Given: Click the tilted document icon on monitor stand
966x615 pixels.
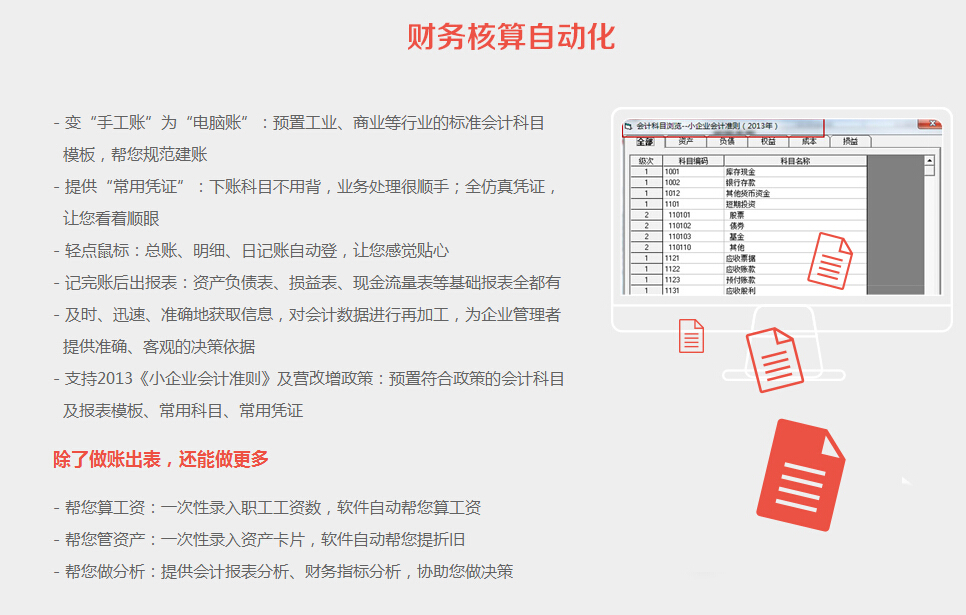Looking at the screenshot, I should (774, 359).
